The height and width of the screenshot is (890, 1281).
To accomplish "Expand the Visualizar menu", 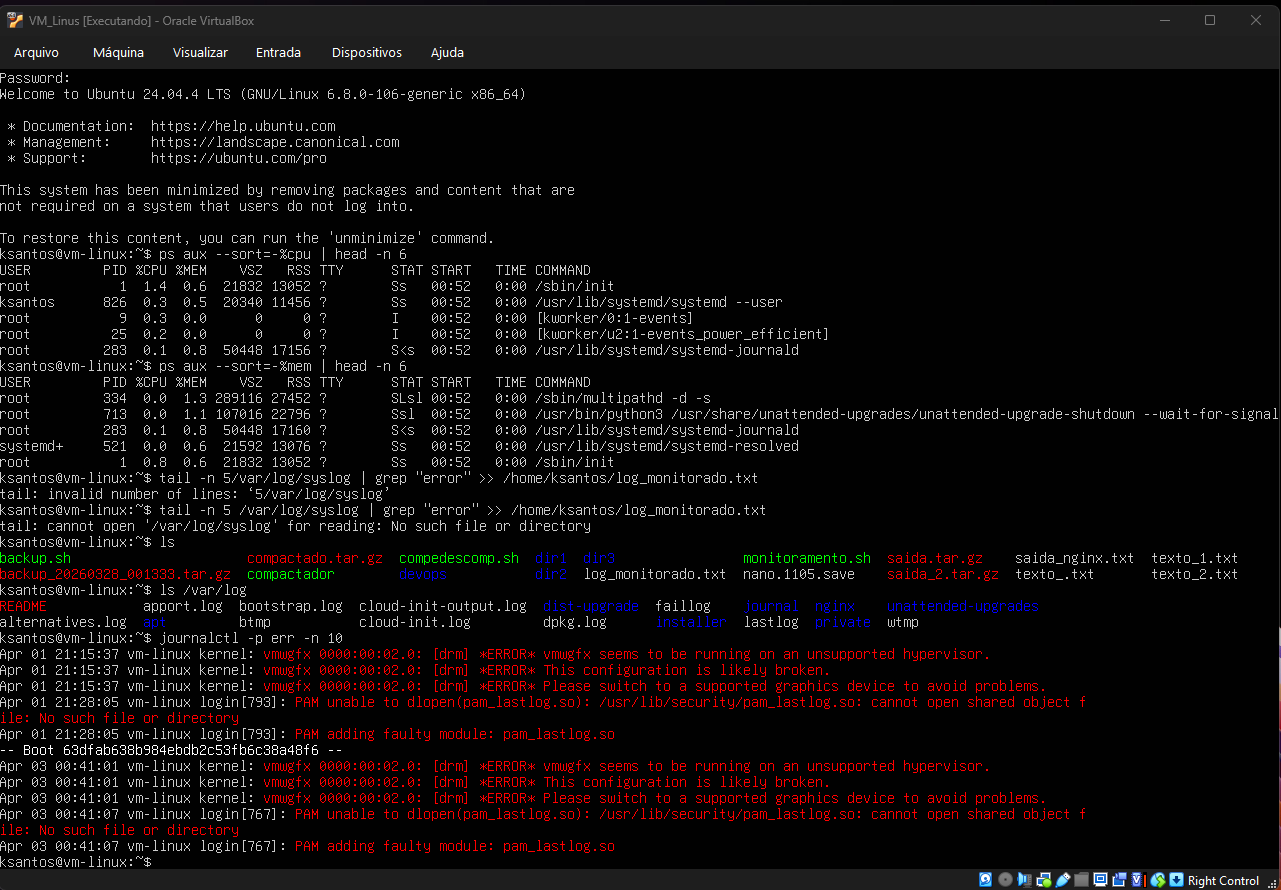I will click(x=200, y=52).
